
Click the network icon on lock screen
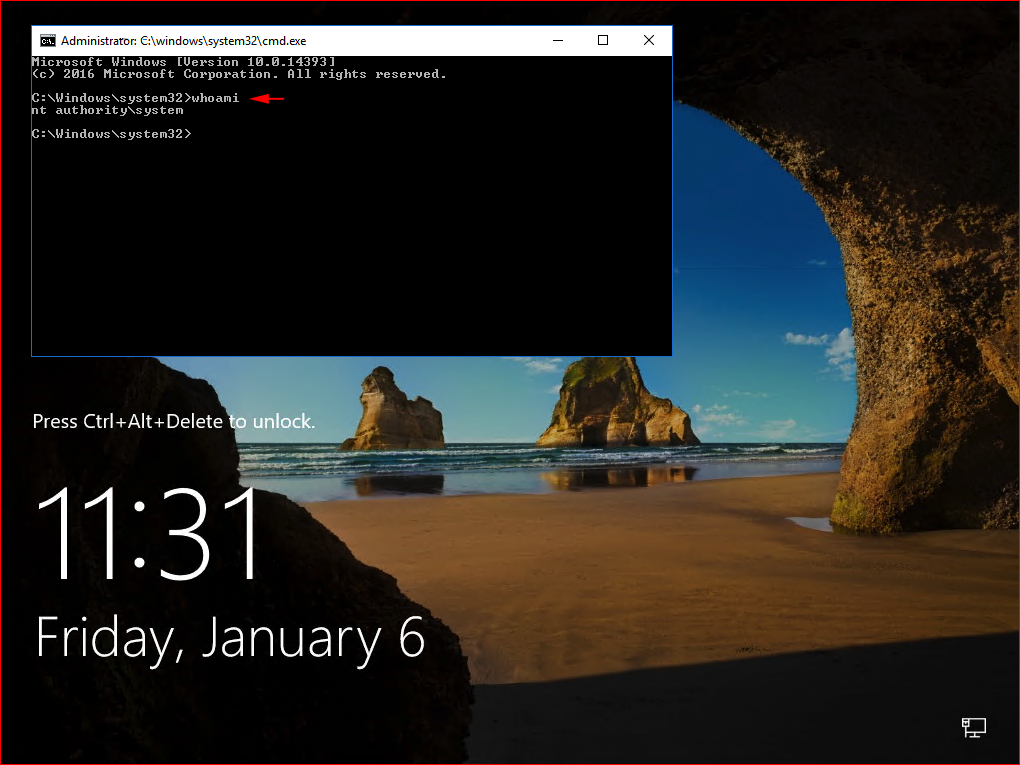pyautogui.click(x=974, y=727)
